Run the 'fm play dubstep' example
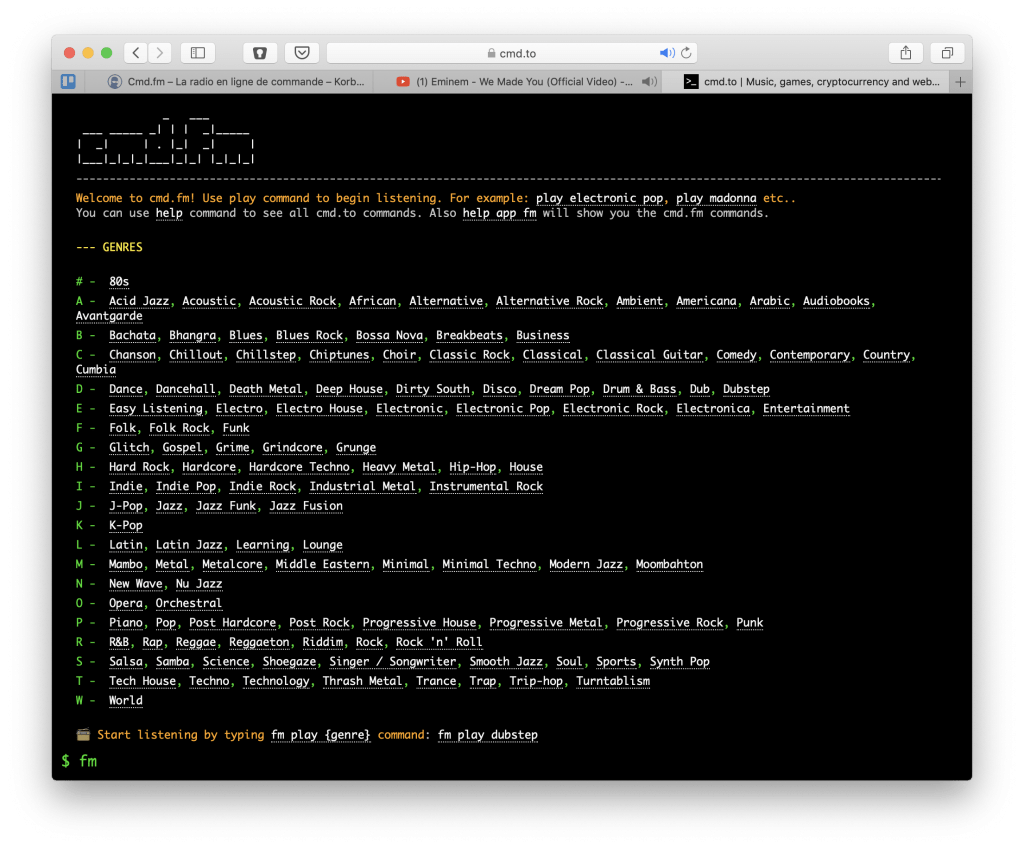This screenshot has width=1024, height=849. 488,735
